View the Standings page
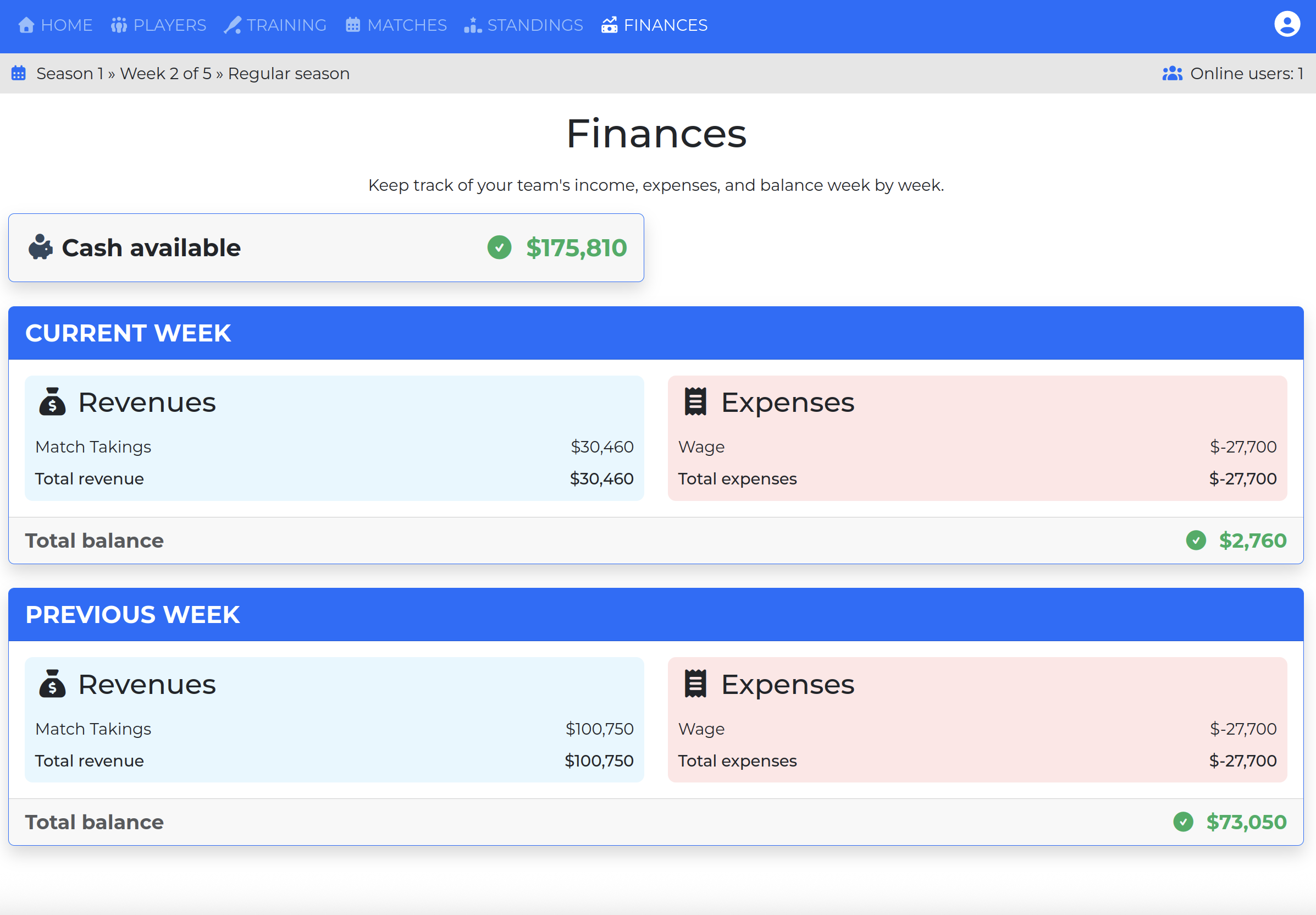This screenshot has width=1316, height=915. 524,25
